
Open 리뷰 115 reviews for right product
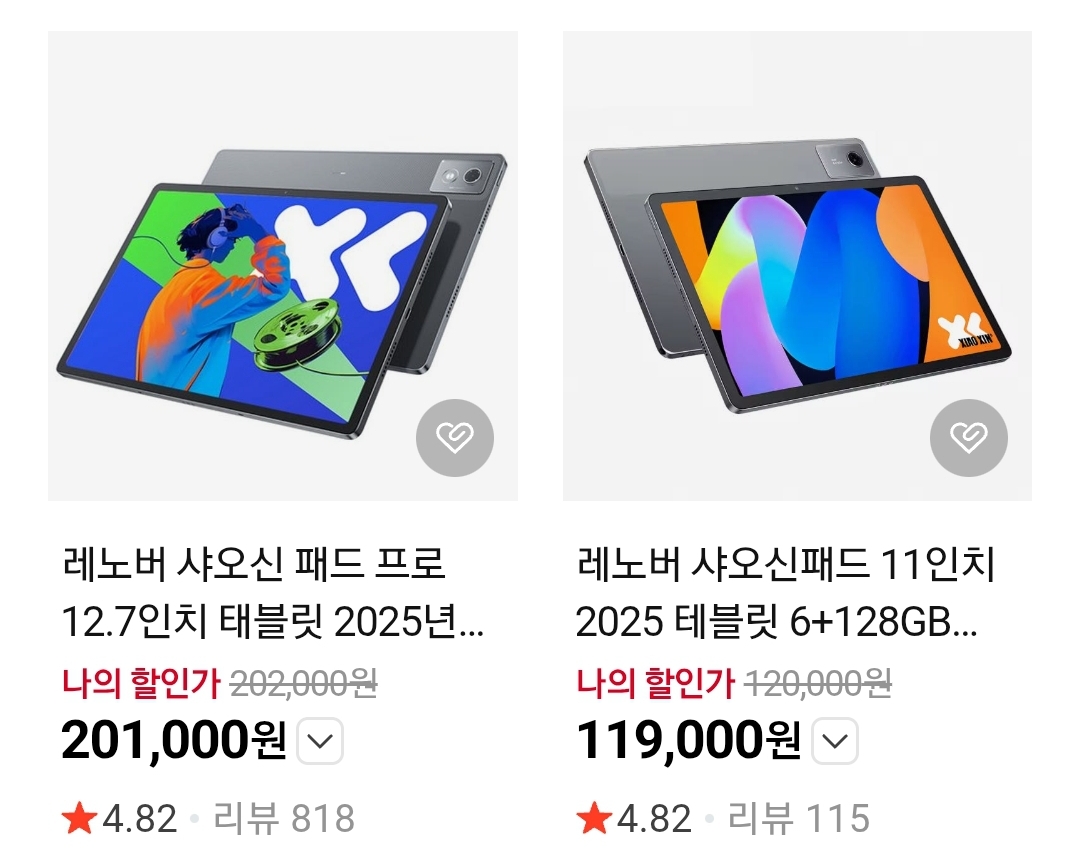point(798,818)
